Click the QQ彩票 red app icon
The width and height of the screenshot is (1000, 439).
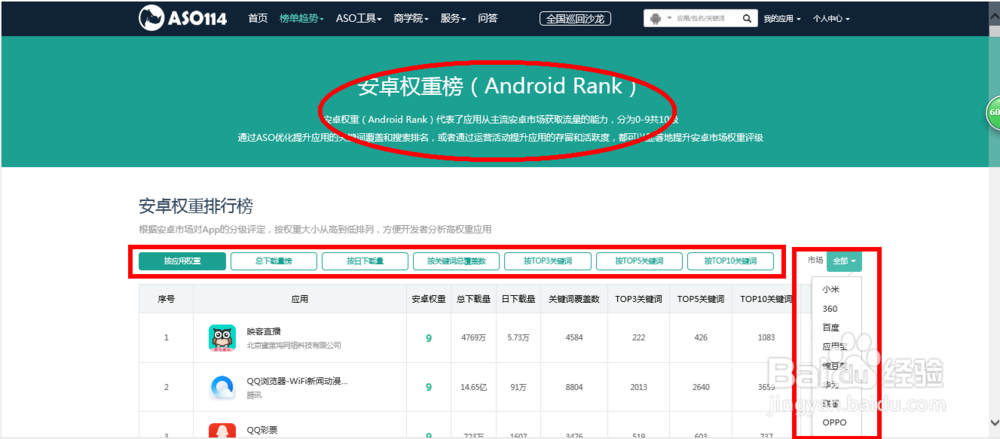click(x=222, y=431)
